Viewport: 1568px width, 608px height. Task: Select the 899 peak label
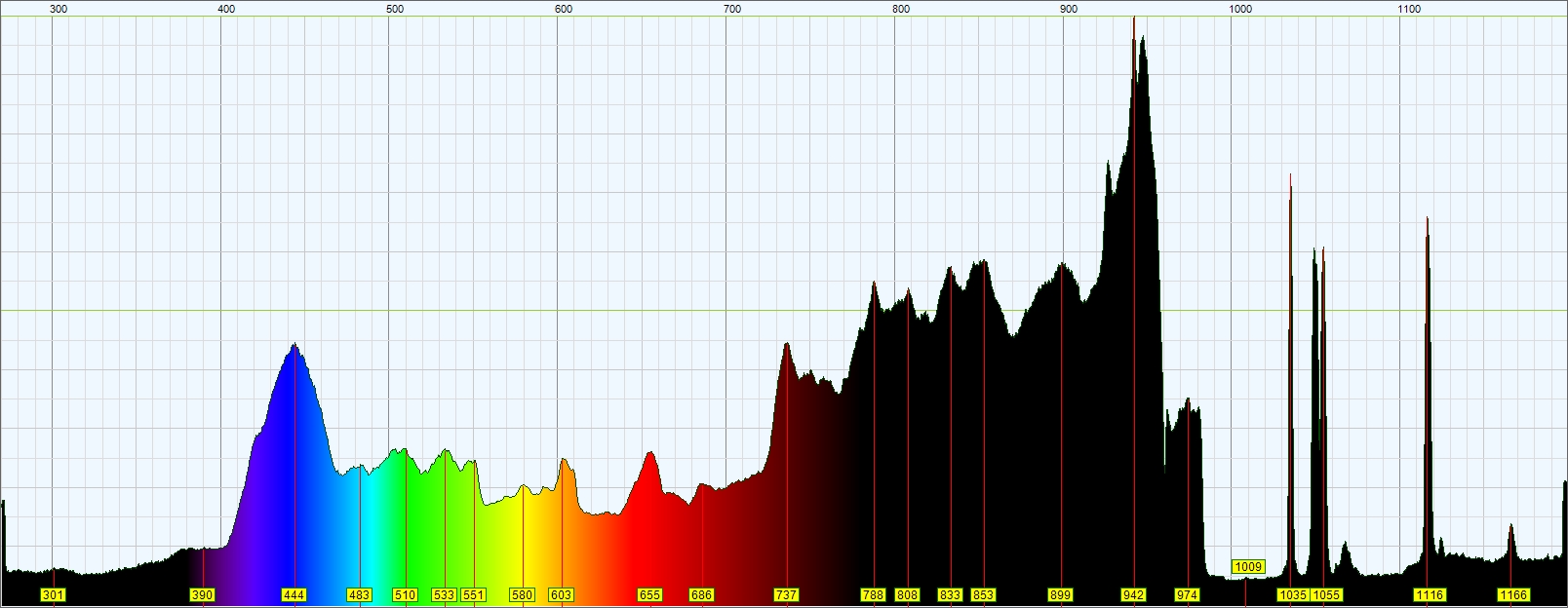tap(1060, 594)
